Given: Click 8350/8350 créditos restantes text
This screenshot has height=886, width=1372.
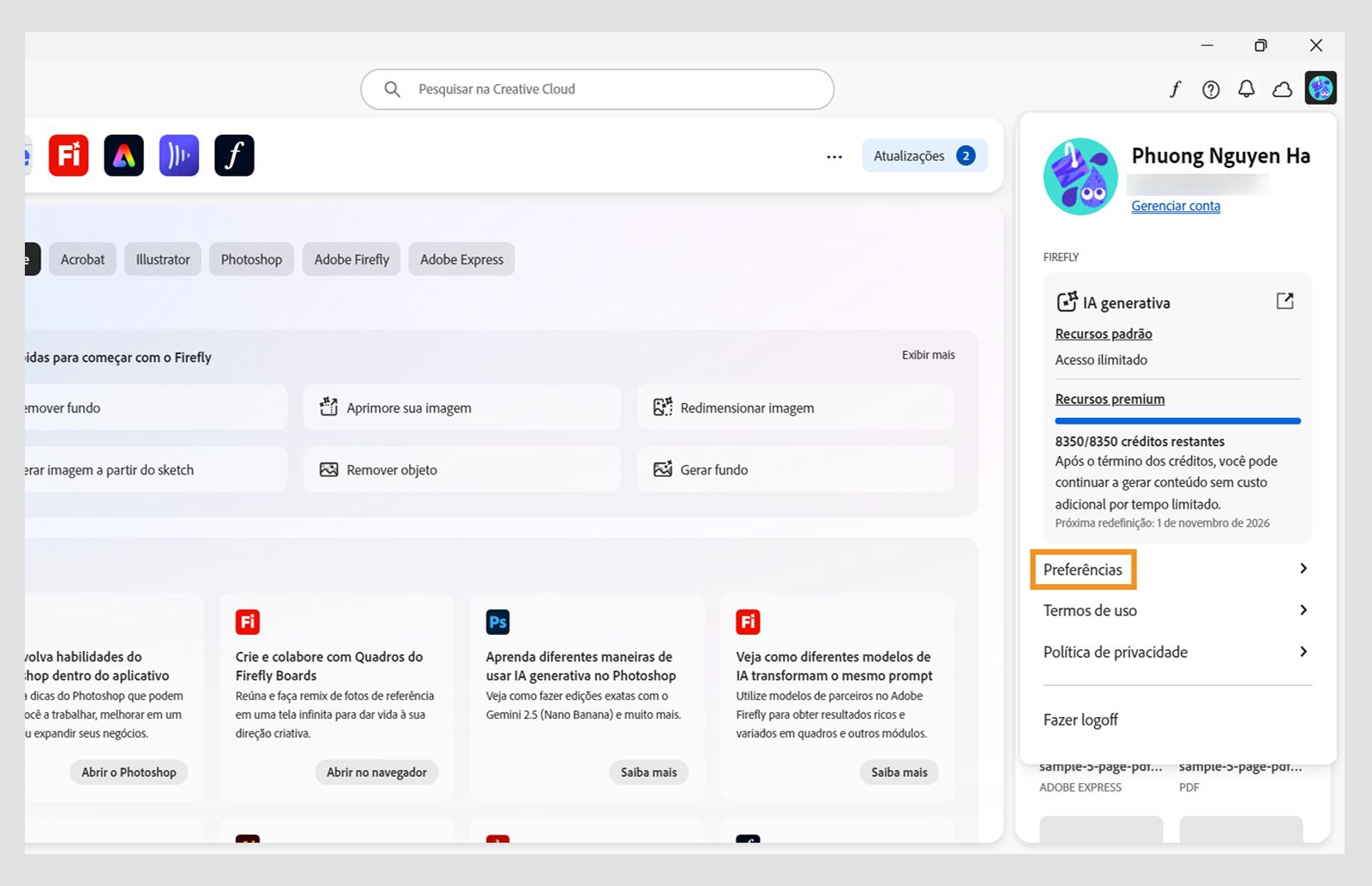Looking at the screenshot, I should point(1140,442).
